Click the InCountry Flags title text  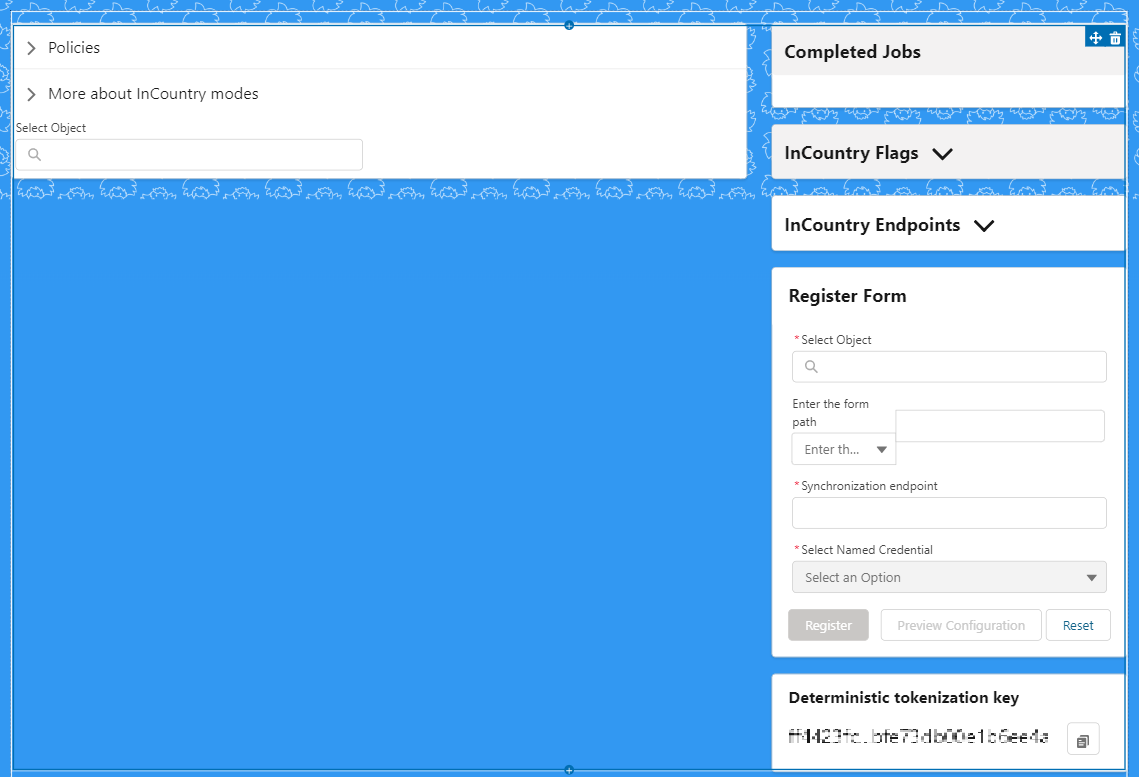click(851, 153)
